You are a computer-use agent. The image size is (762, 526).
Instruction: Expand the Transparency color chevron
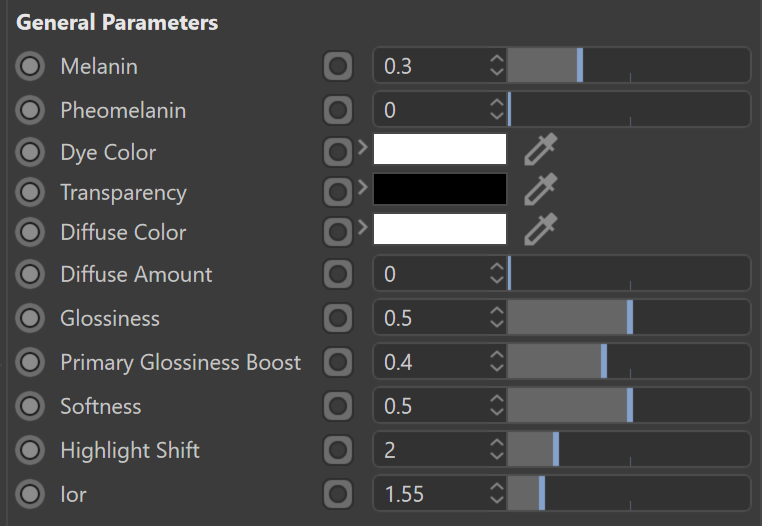point(363,187)
